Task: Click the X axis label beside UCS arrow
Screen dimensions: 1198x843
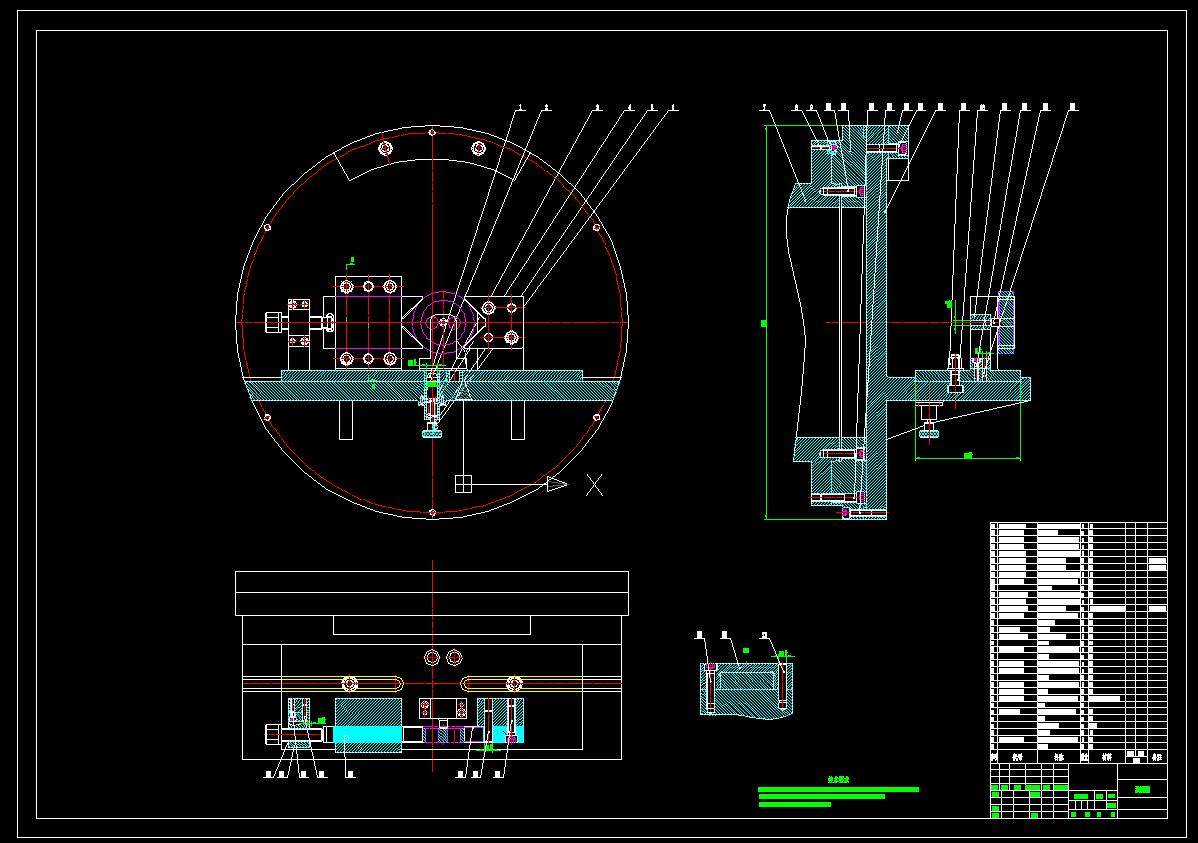Action: click(594, 485)
